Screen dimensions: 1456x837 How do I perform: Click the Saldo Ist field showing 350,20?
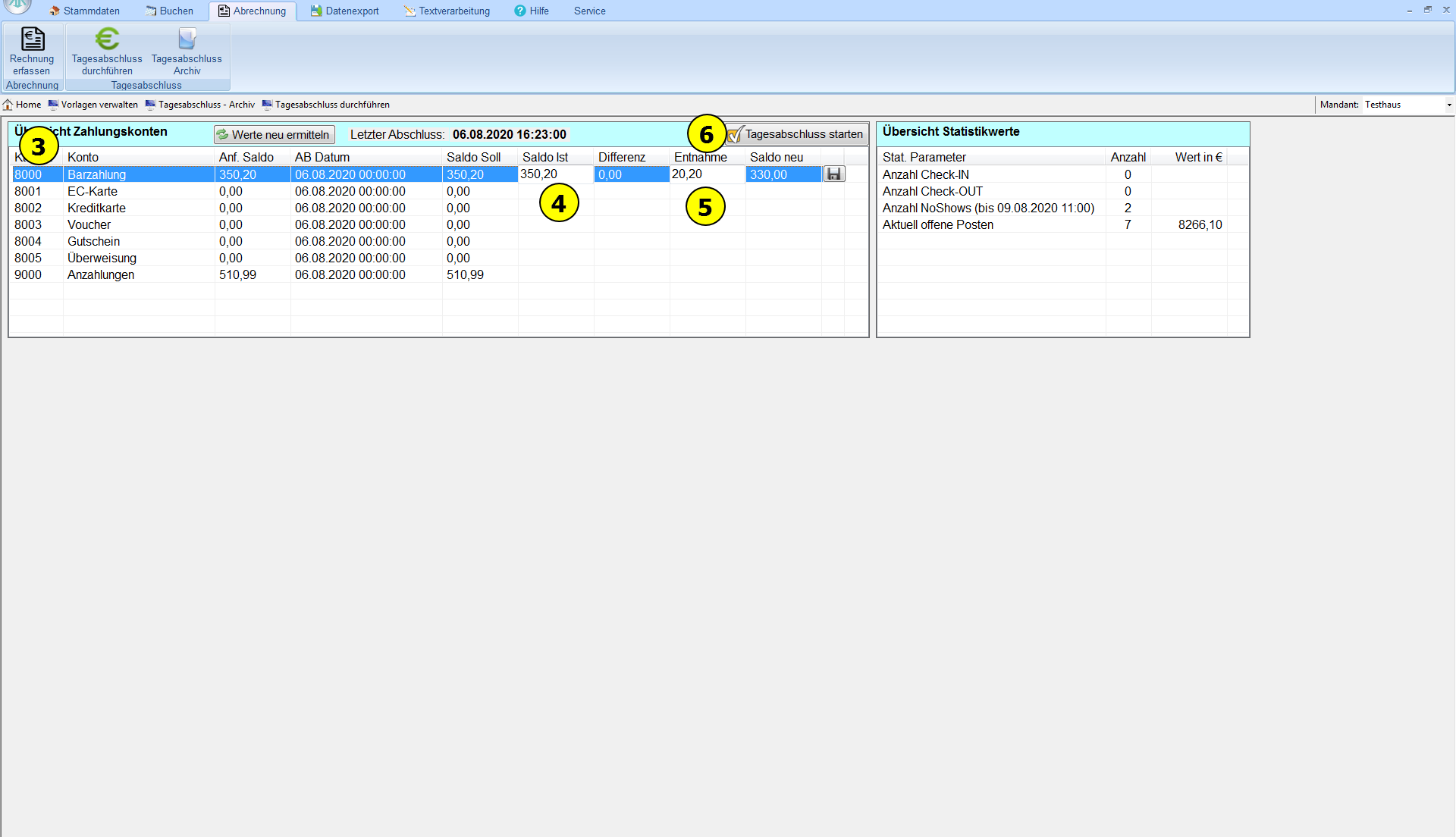[555, 174]
